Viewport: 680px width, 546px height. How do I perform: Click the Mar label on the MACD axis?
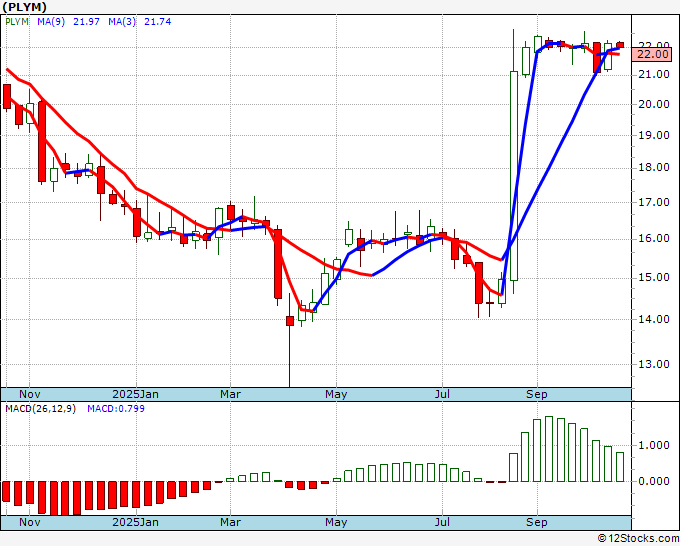[230, 522]
